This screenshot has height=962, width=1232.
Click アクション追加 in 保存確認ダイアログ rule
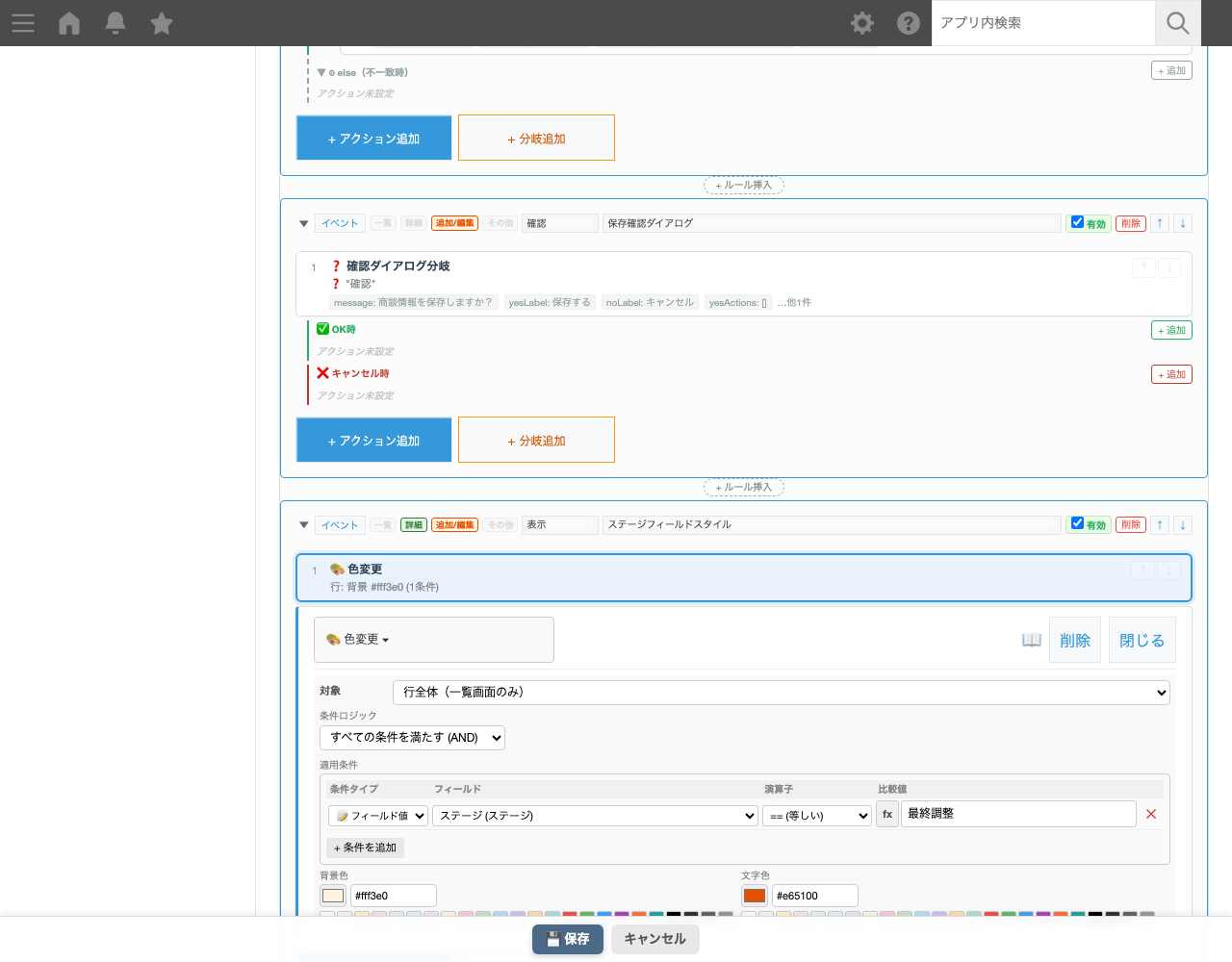point(373,440)
